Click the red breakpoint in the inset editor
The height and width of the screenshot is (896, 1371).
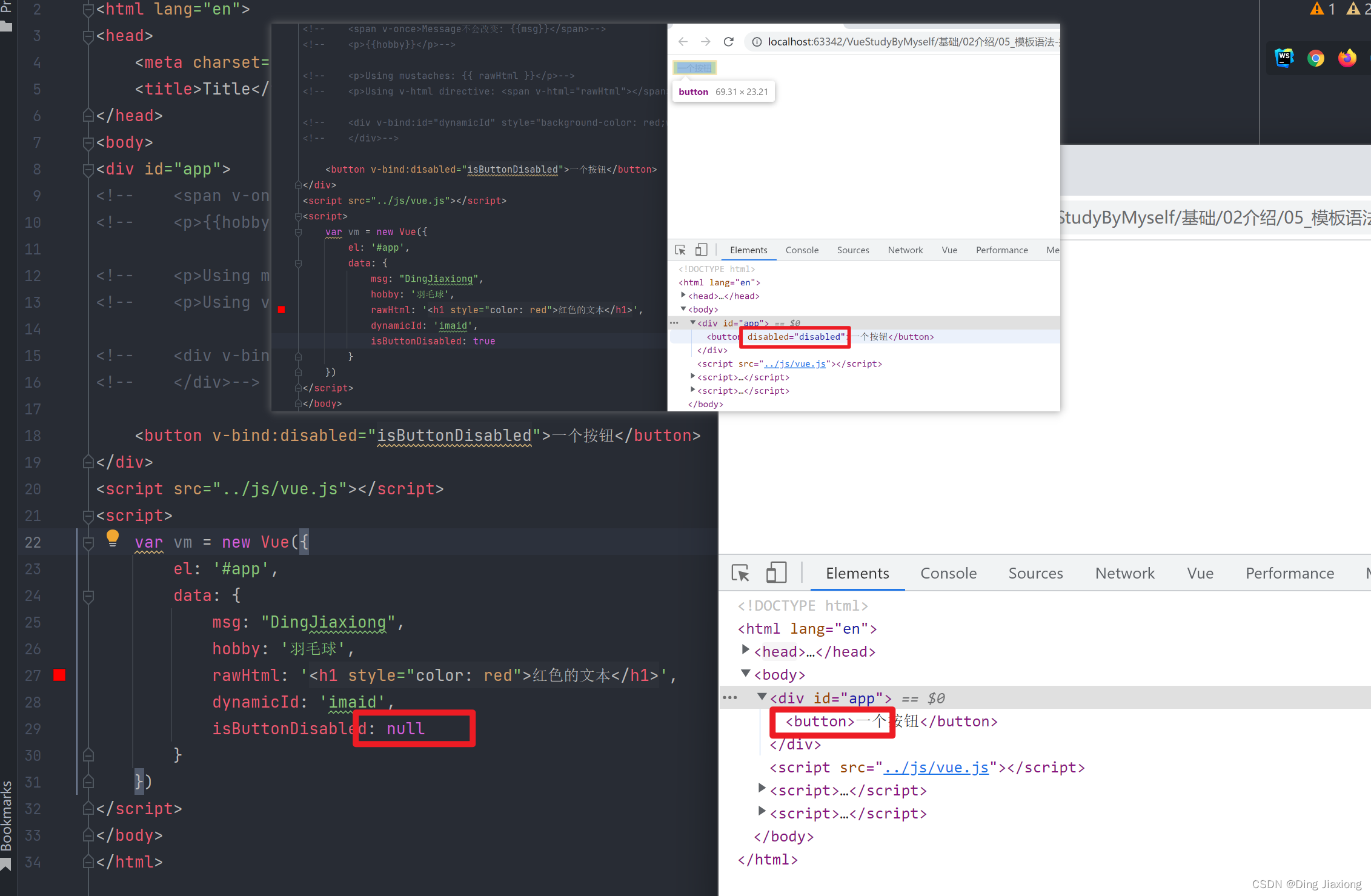pyautogui.click(x=281, y=310)
